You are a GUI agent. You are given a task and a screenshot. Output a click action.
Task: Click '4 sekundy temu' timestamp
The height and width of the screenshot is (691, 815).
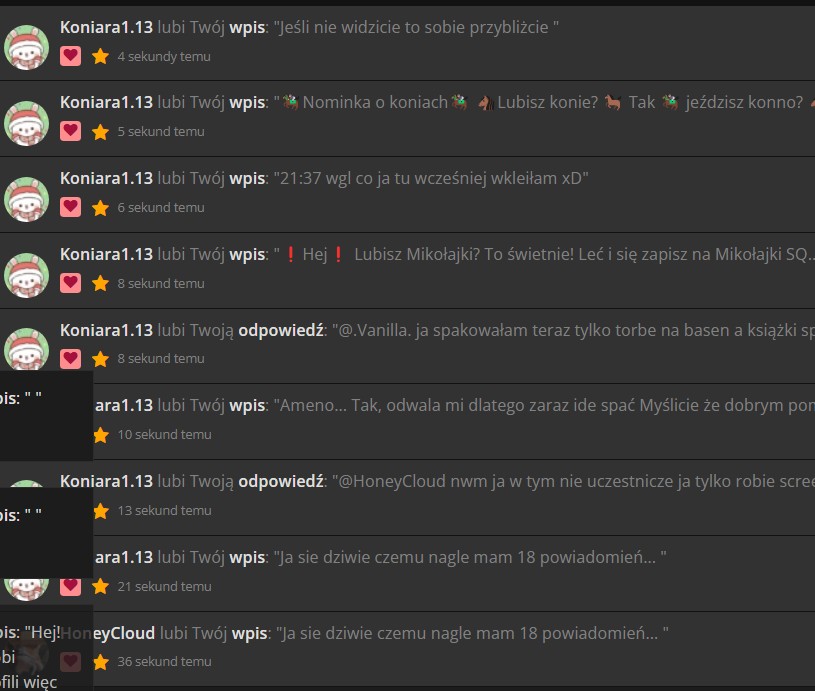[x=164, y=56]
